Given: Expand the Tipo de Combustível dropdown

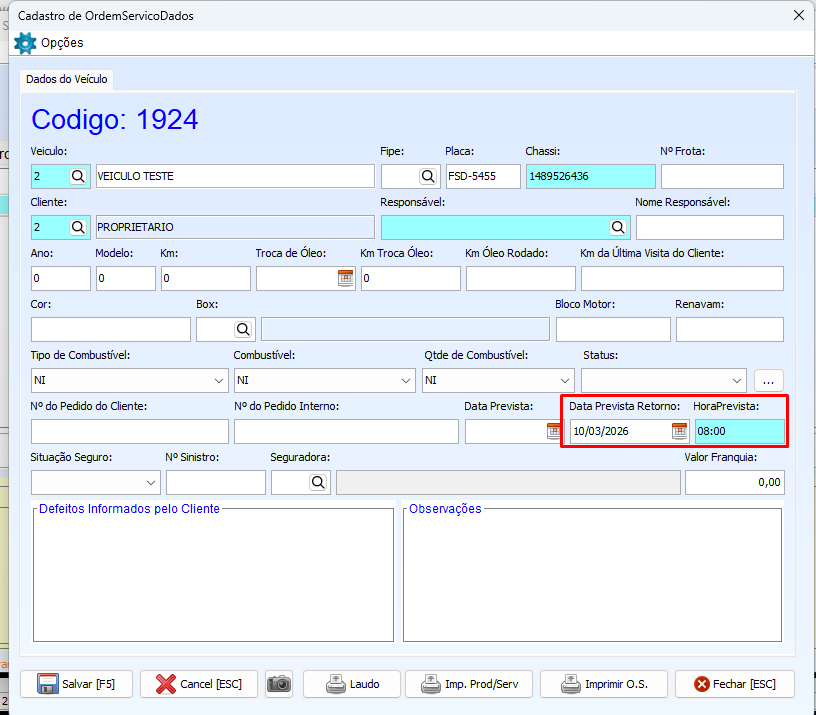Looking at the screenshot, I should 220,381.
